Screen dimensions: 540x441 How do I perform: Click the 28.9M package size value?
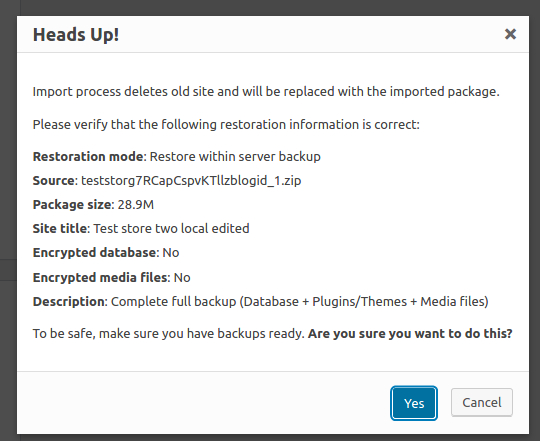[136, 204]
